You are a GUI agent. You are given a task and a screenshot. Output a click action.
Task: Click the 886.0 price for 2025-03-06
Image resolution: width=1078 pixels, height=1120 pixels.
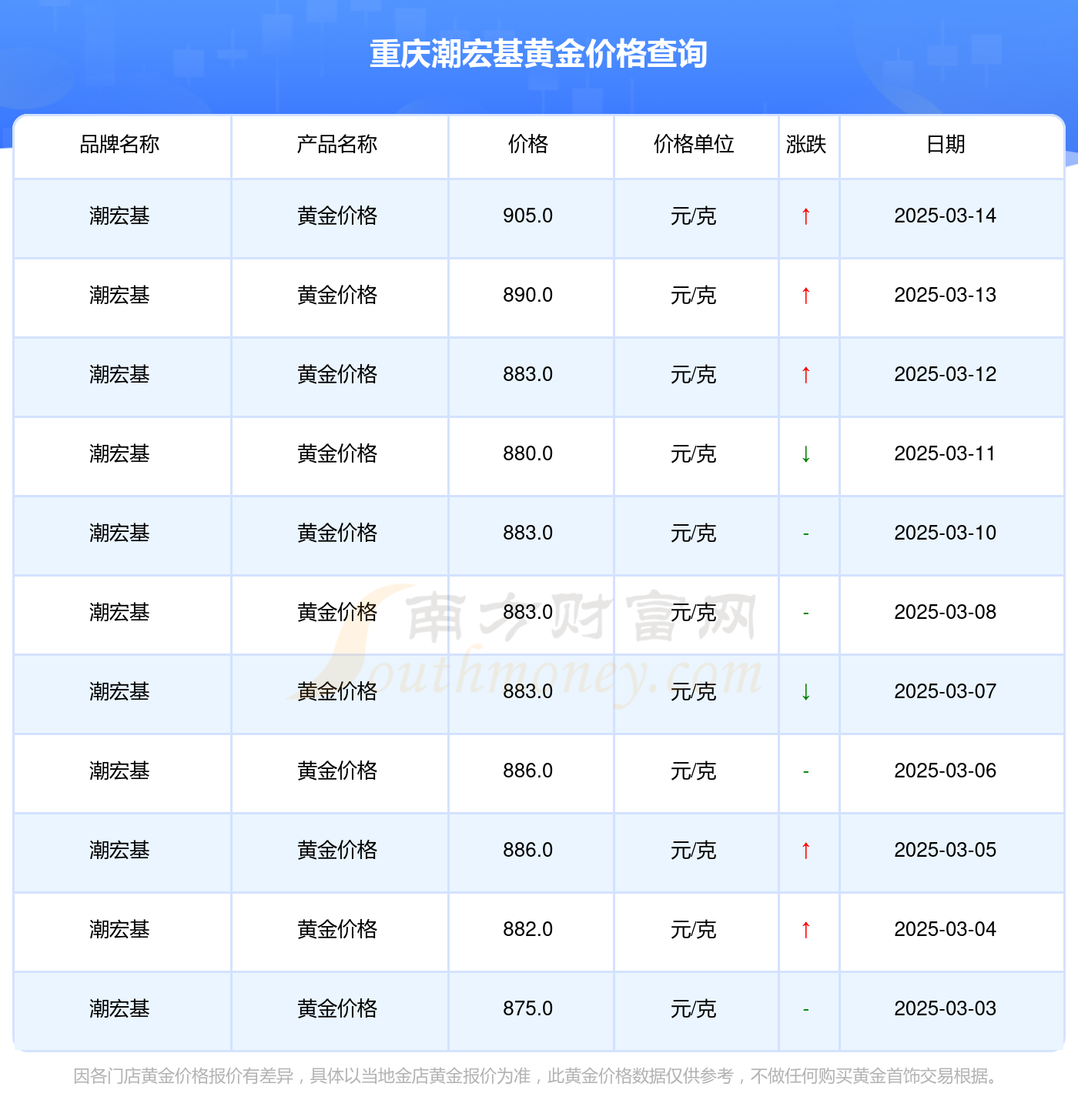[x=528, y=771]
